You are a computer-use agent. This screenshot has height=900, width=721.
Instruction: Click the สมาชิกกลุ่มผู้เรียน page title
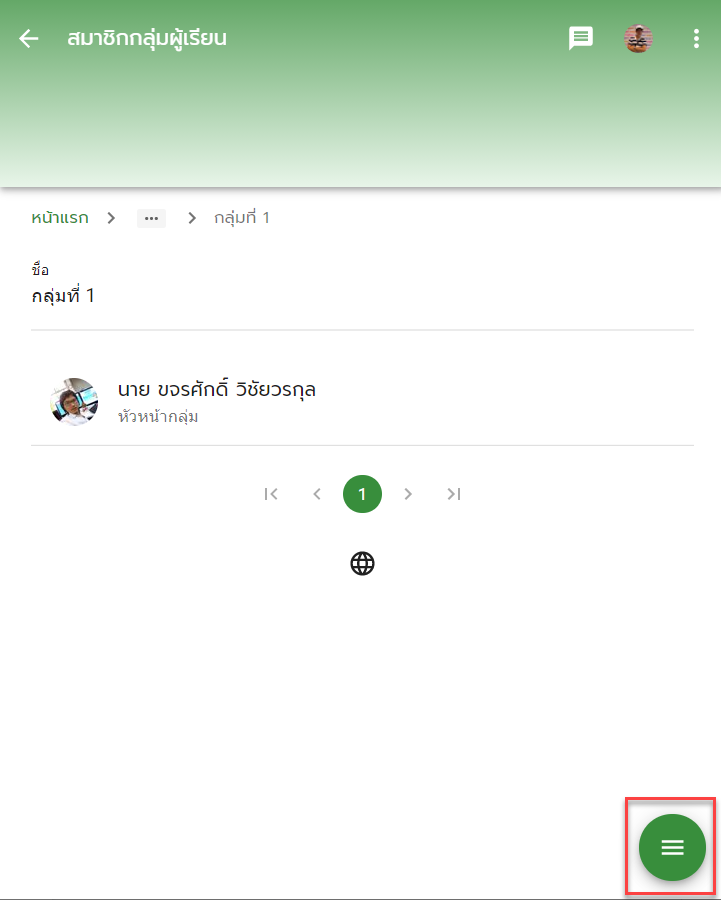coord(147,38)
